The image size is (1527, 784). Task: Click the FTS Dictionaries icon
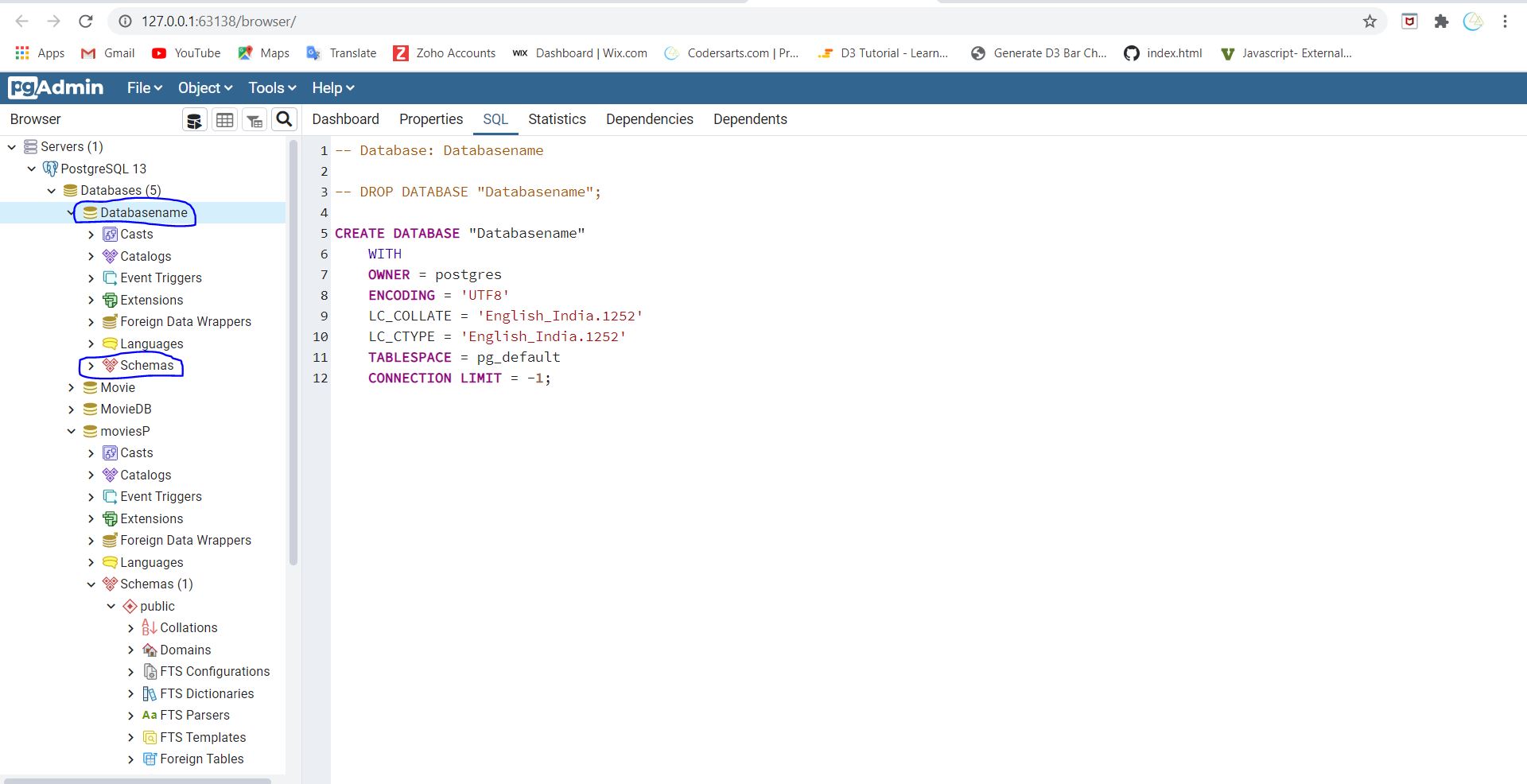point(150,693)
